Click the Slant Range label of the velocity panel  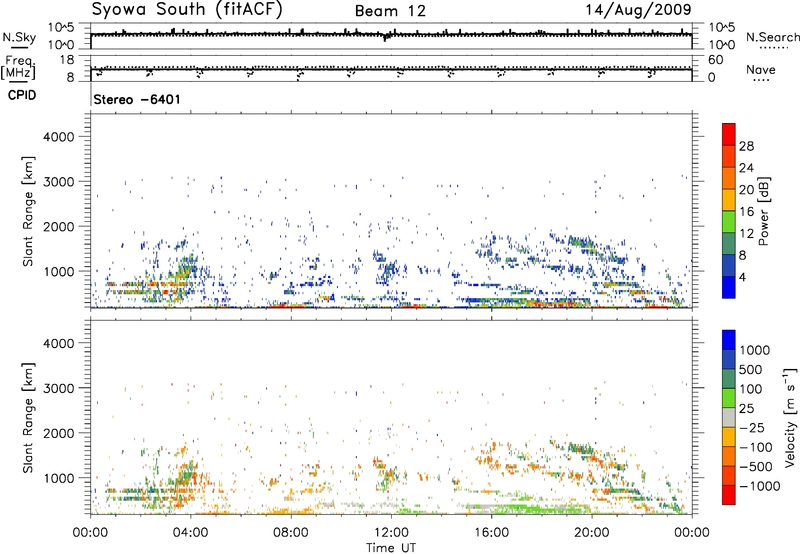pyautogui.click(x=28, y=418)
